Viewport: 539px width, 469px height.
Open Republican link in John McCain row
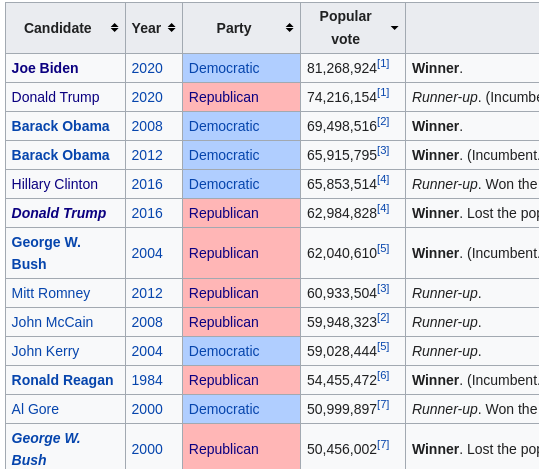224,322
